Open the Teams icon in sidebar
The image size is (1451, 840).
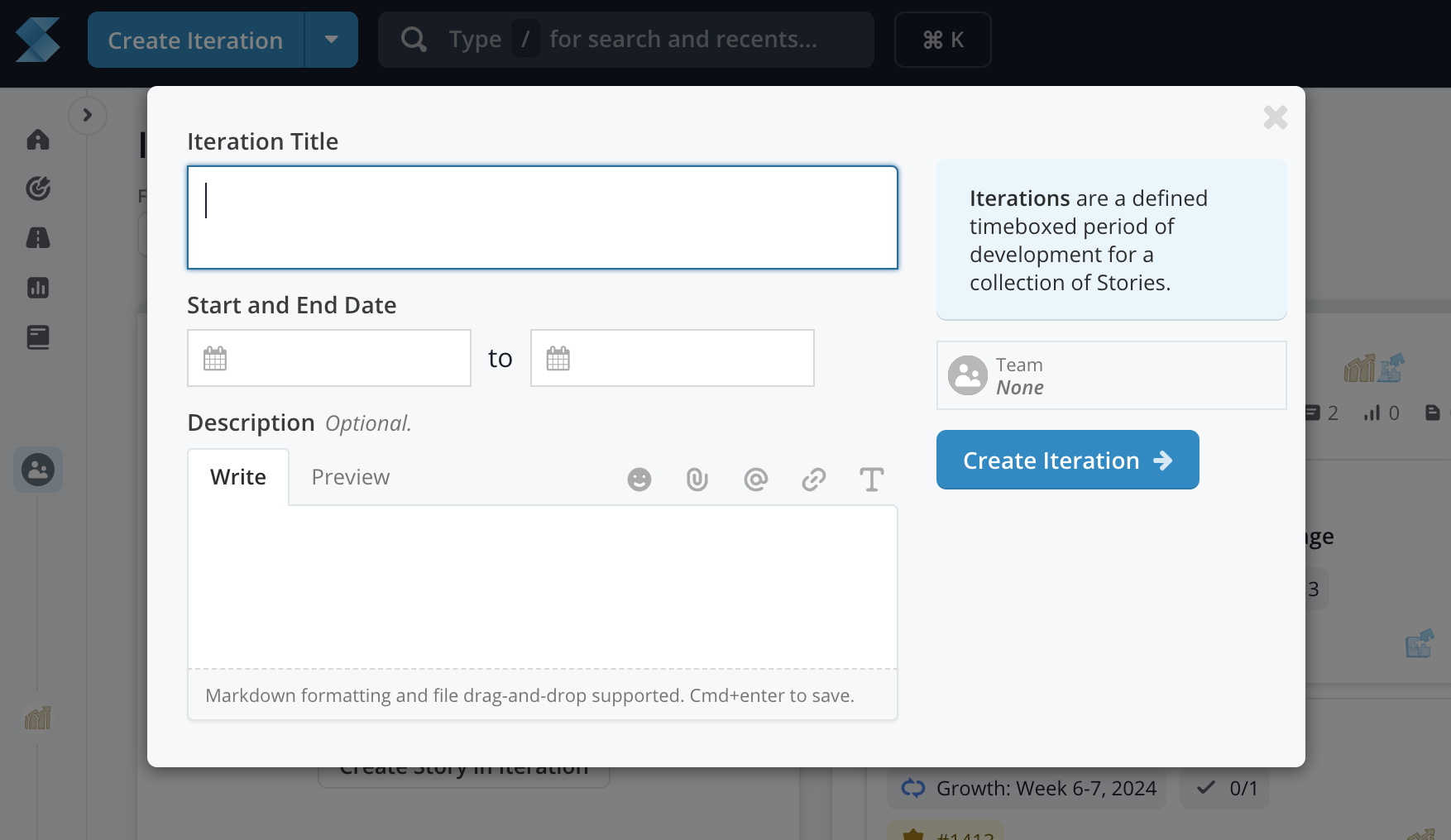click(x=38, y=470)
